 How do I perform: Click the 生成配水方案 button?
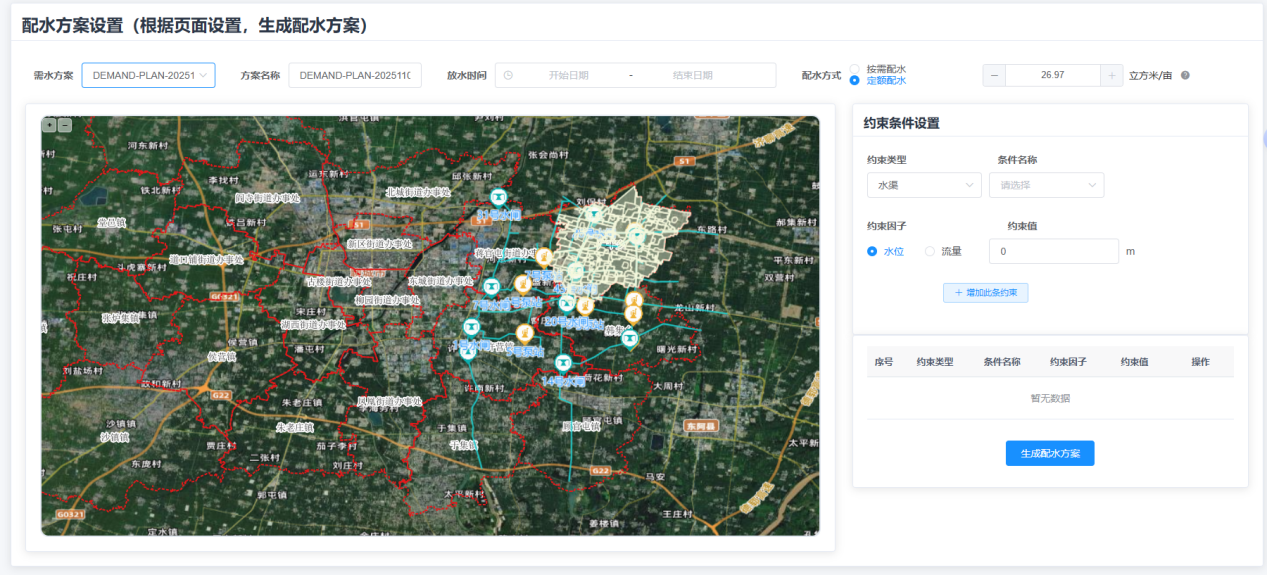tap(1050, 453)
